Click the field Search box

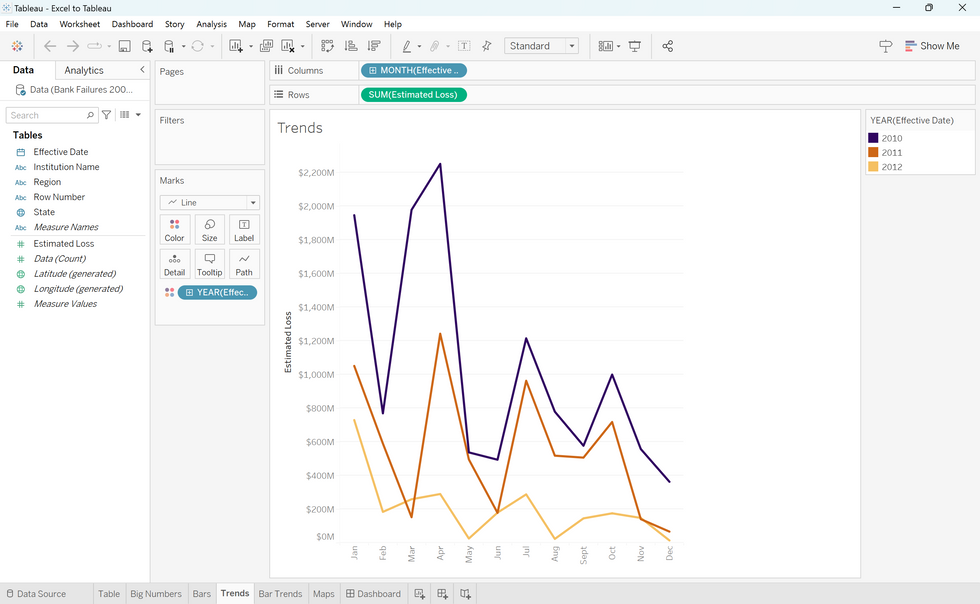pyautogui.click(x=52, y=115)
